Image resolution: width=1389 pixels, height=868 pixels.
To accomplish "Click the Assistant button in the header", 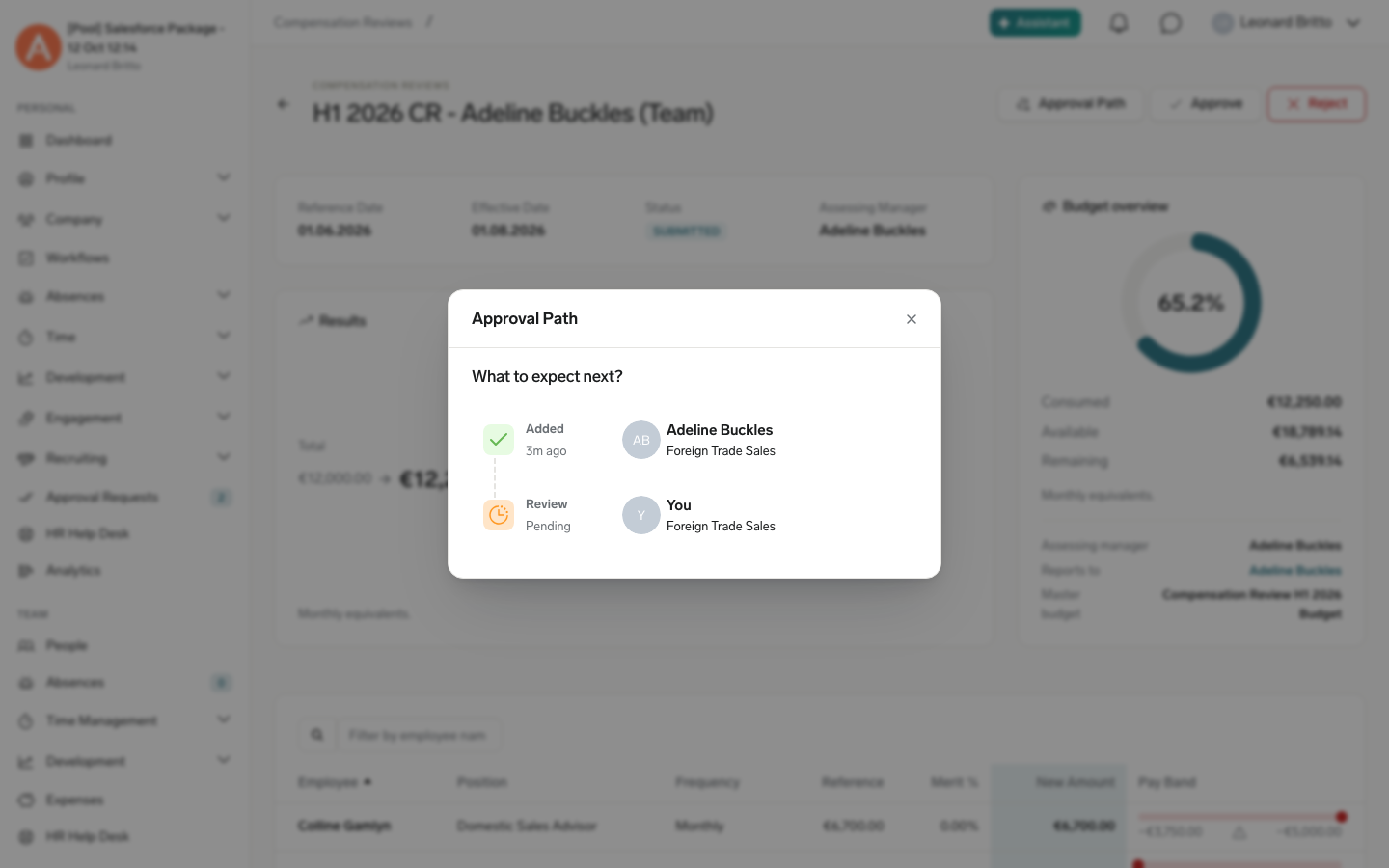I will point(1035,22).
